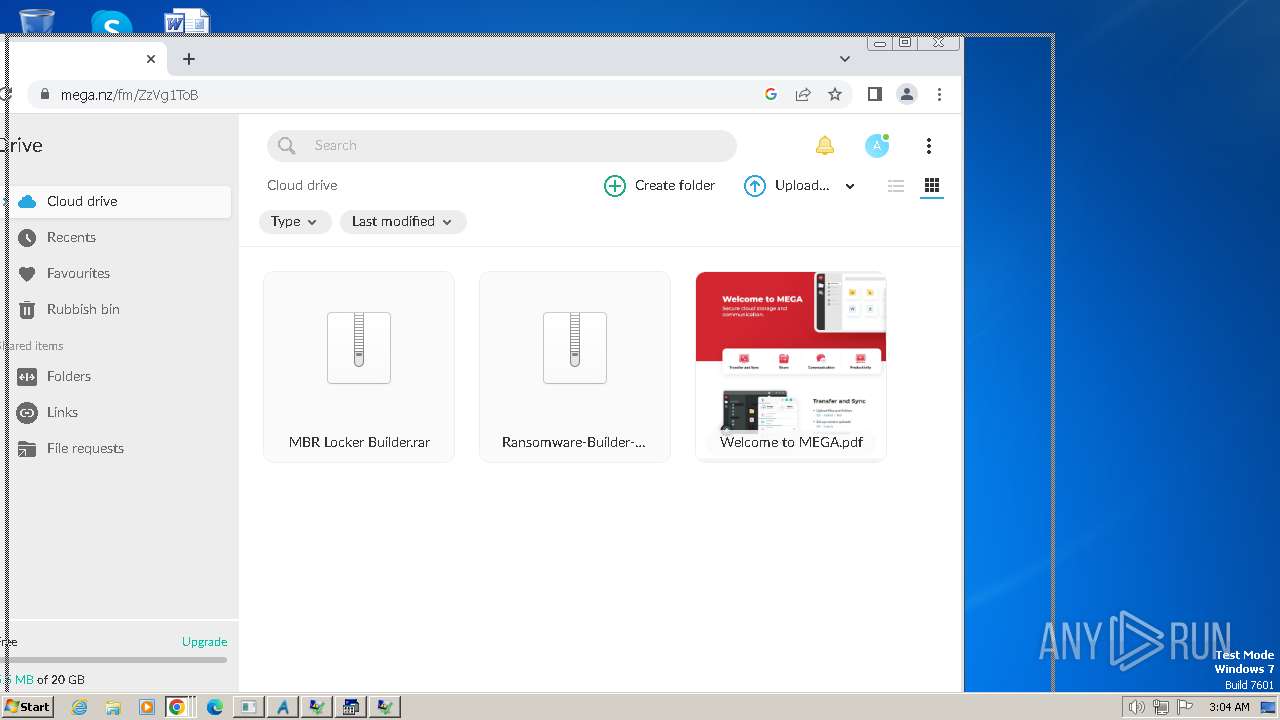Open Chrome three-dot menu

pyautogui.click(x=939, y=94)
